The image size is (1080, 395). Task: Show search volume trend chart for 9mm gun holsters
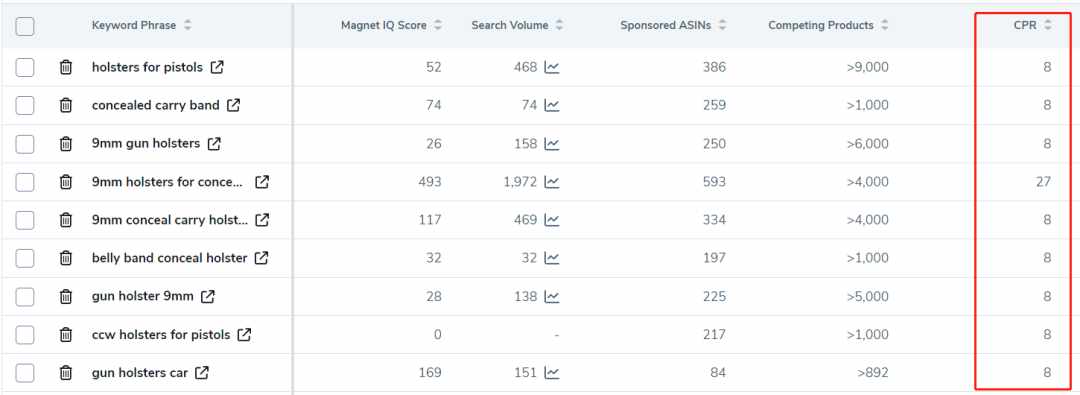point(552,144)
